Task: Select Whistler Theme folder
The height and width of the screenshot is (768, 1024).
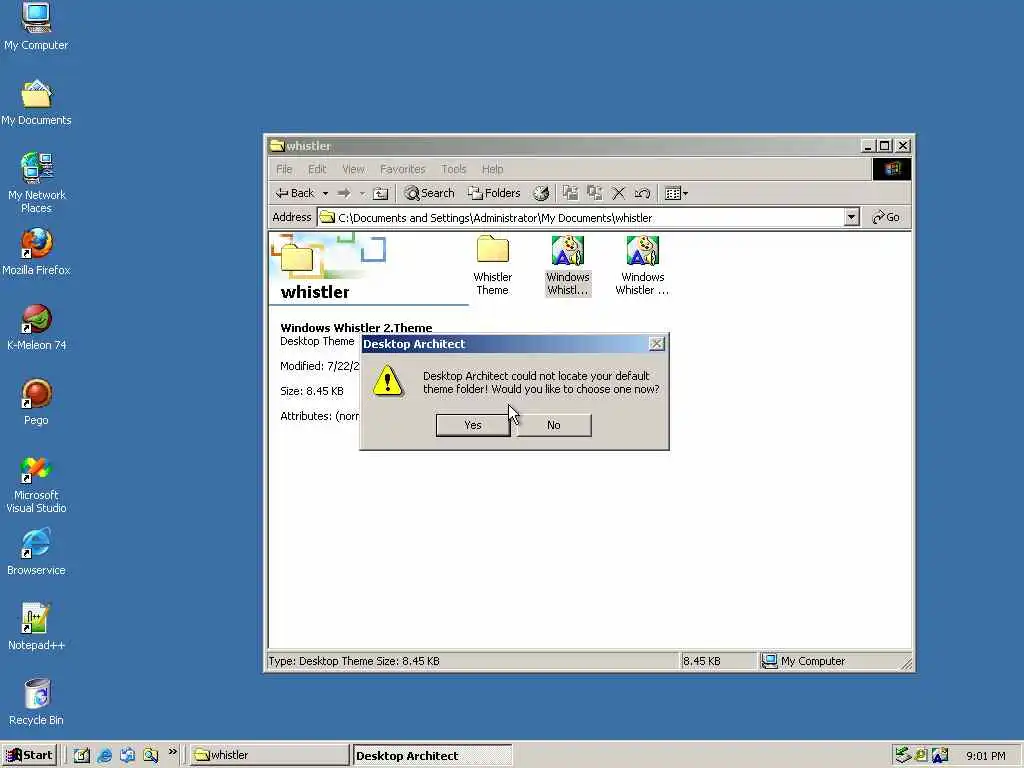Action: 492,266
